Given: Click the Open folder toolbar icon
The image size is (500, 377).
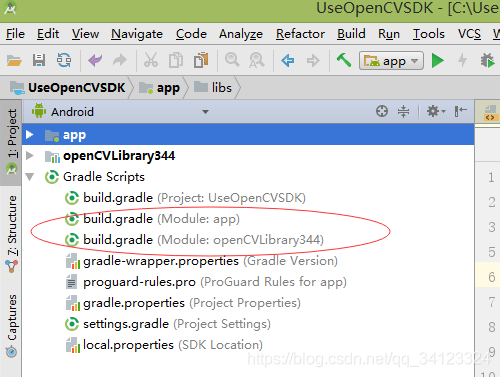Looking at the screenshot, I should pos(14,61).
